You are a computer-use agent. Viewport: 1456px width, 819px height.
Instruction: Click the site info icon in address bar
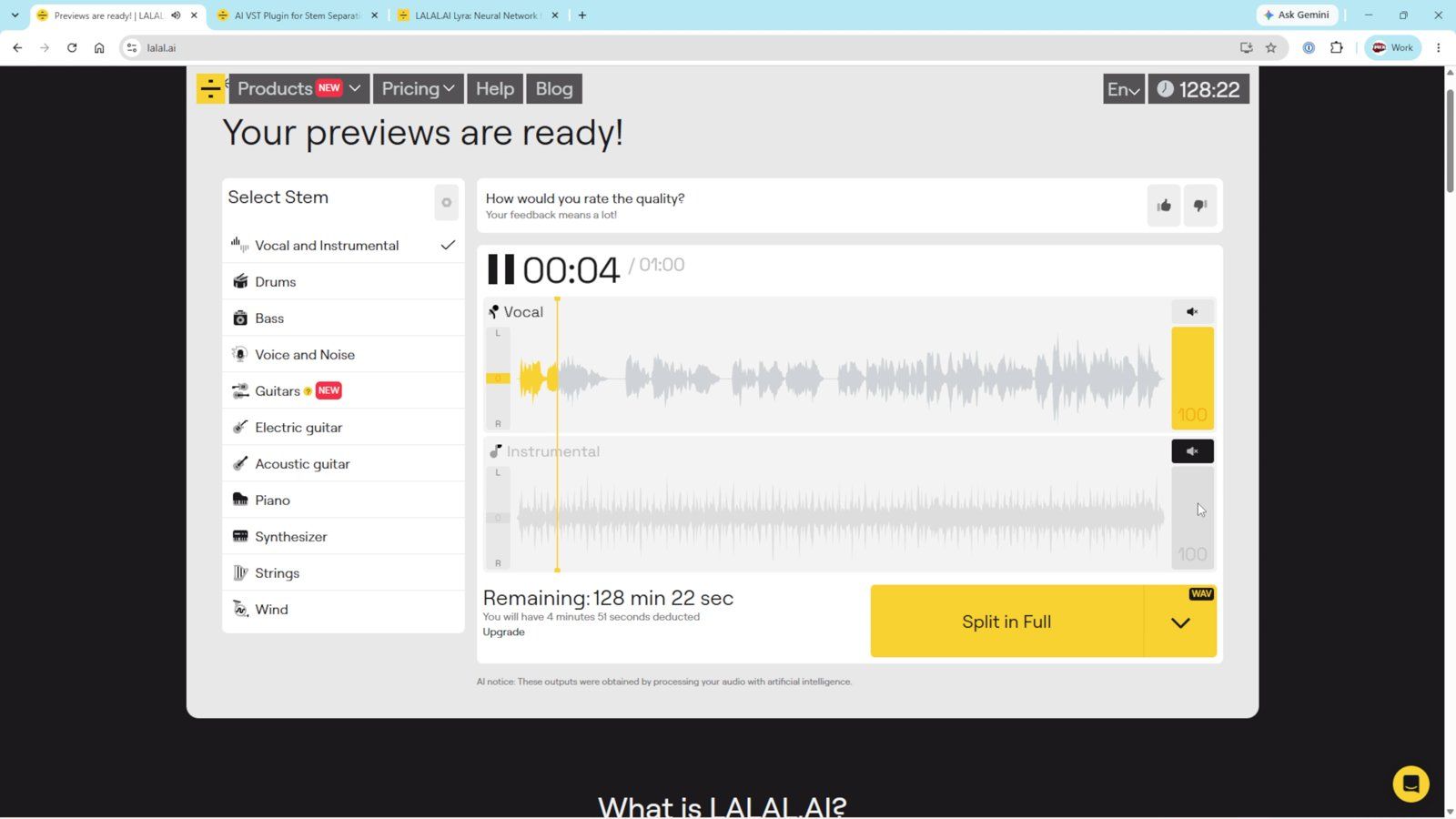pyautogui.click(x=132, y=47)
